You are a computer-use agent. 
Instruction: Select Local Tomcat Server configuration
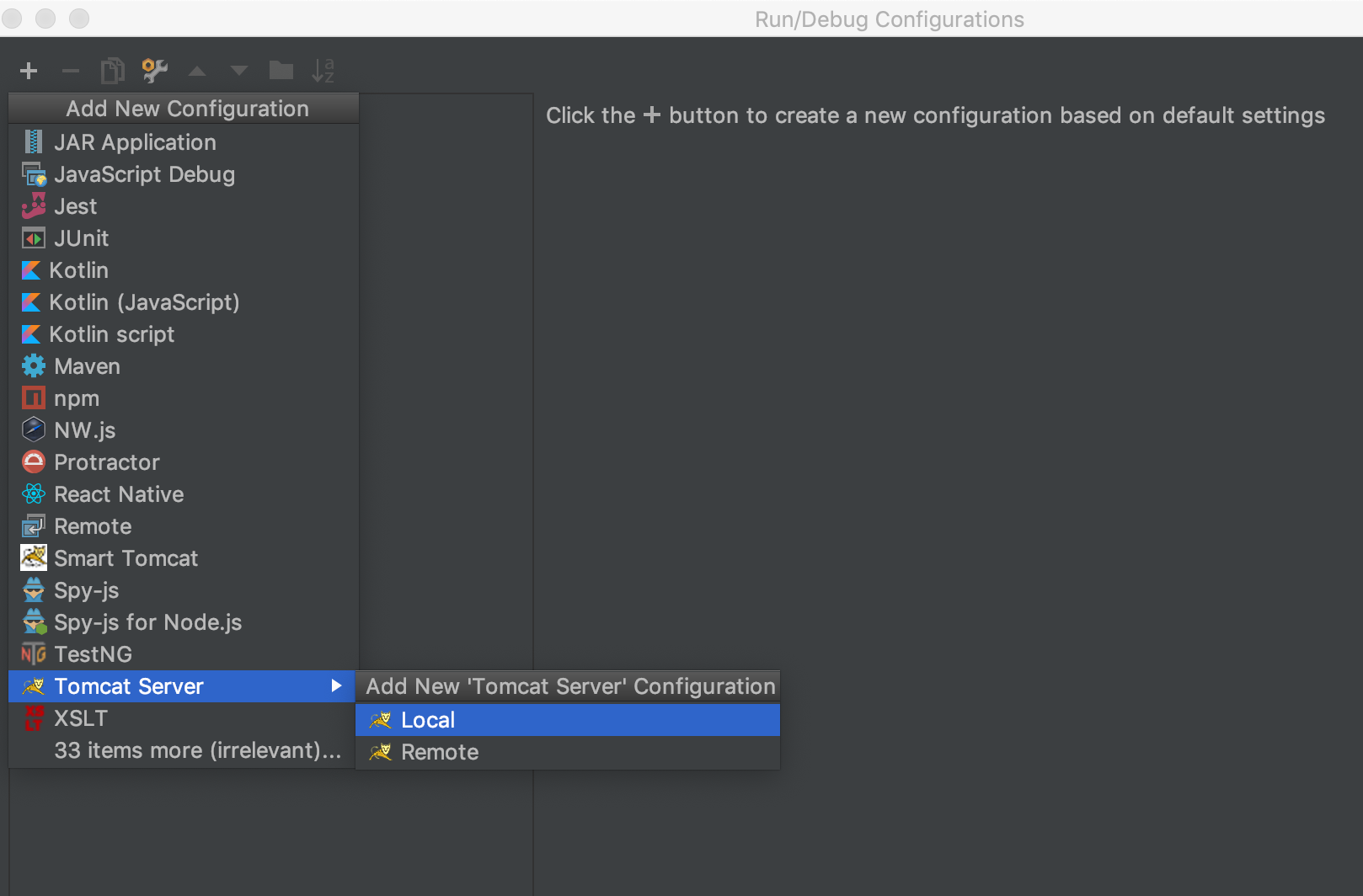pos(428,720)
